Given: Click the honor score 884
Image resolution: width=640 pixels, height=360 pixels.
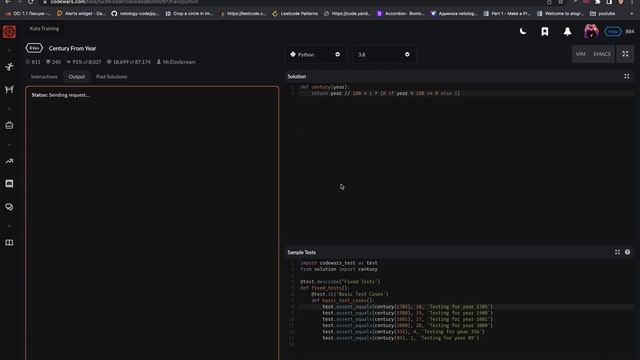Looking at the screenshot, I should pyautogui.click(x=630, y=31).
